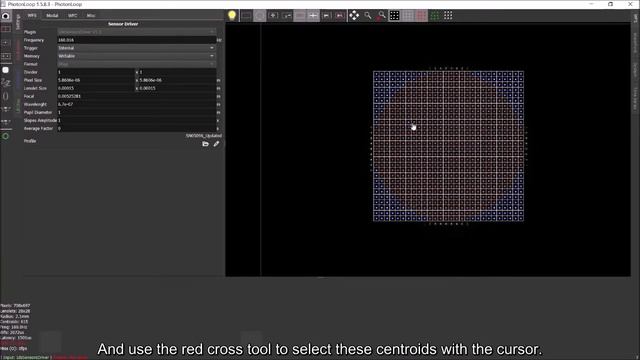
Task: Select the move/pan arrows tool
Action: (354, 16)
